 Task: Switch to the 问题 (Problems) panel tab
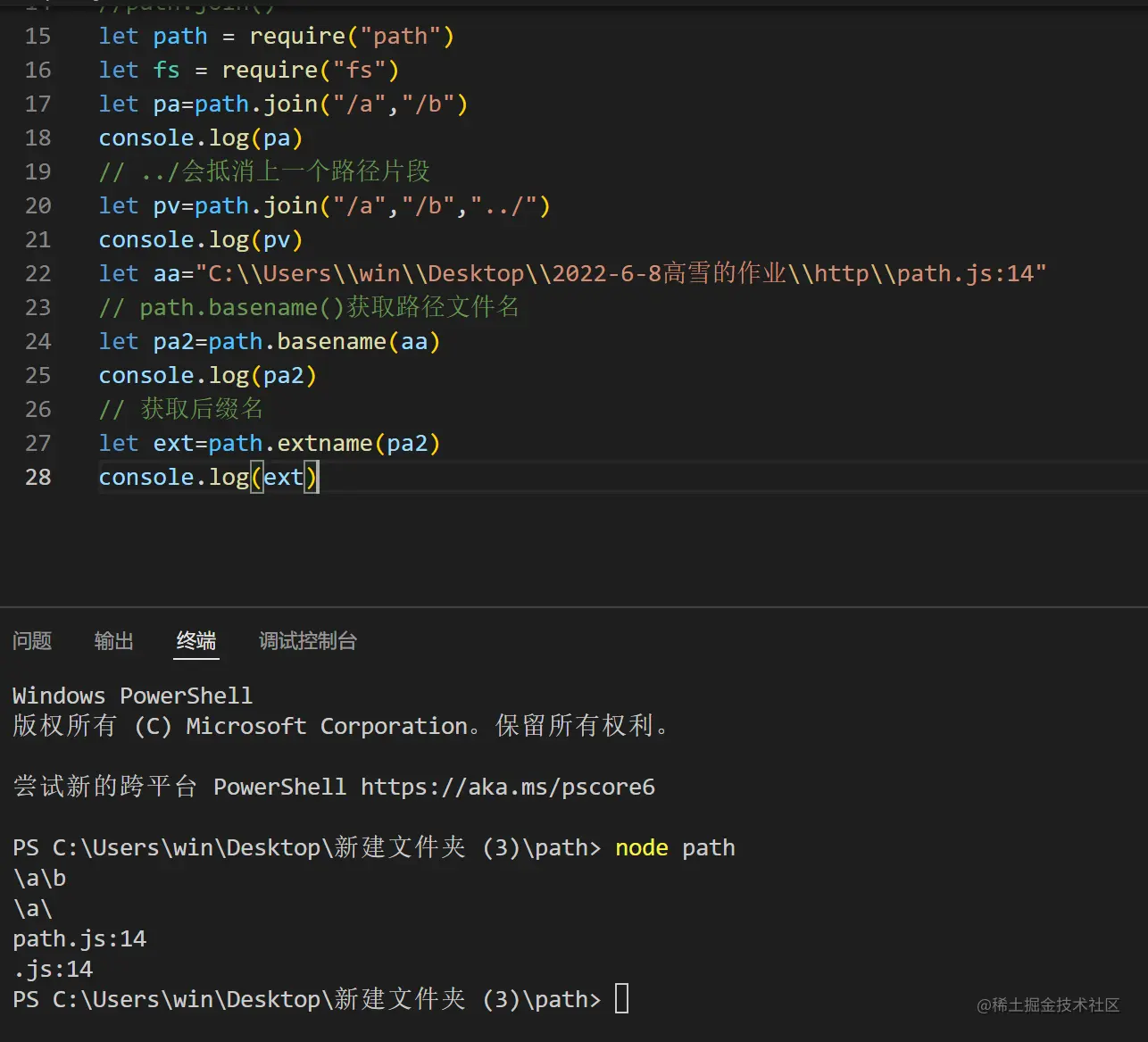coord(31,640)
